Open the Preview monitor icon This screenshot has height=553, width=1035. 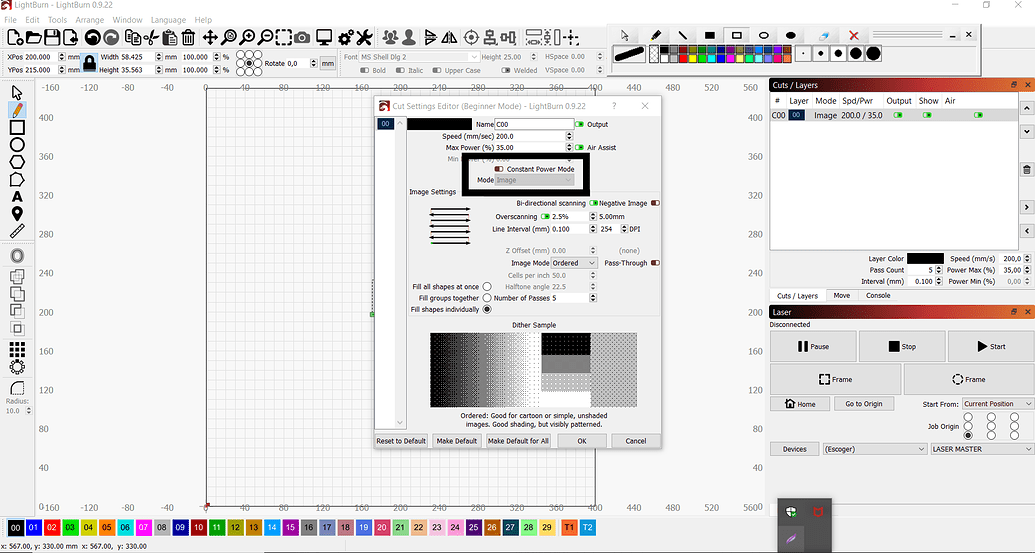point(324,38)
